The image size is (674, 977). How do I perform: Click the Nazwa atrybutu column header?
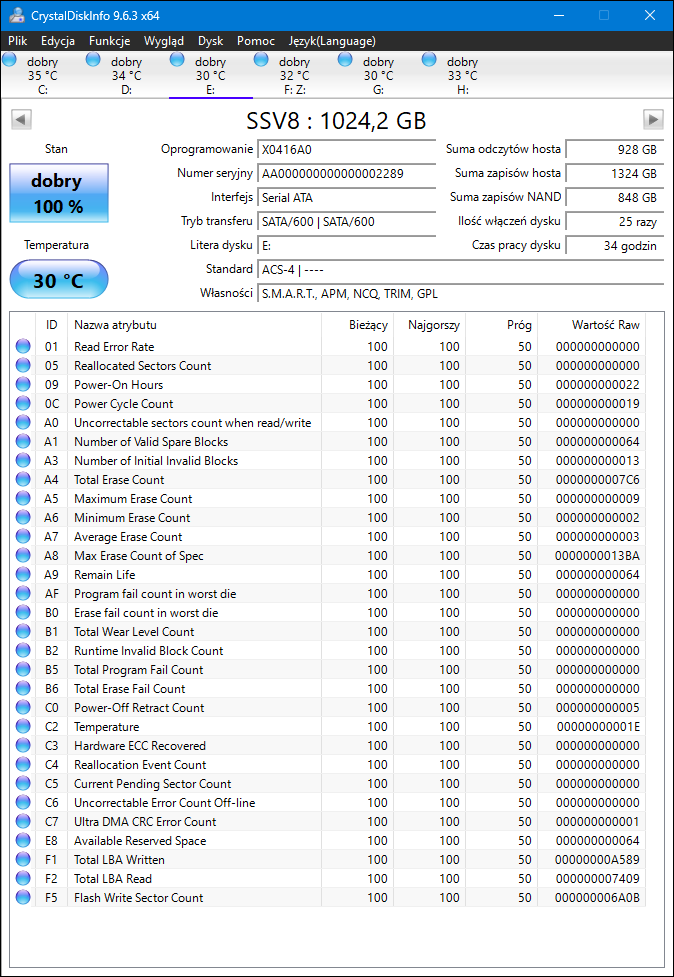(194, 325)
